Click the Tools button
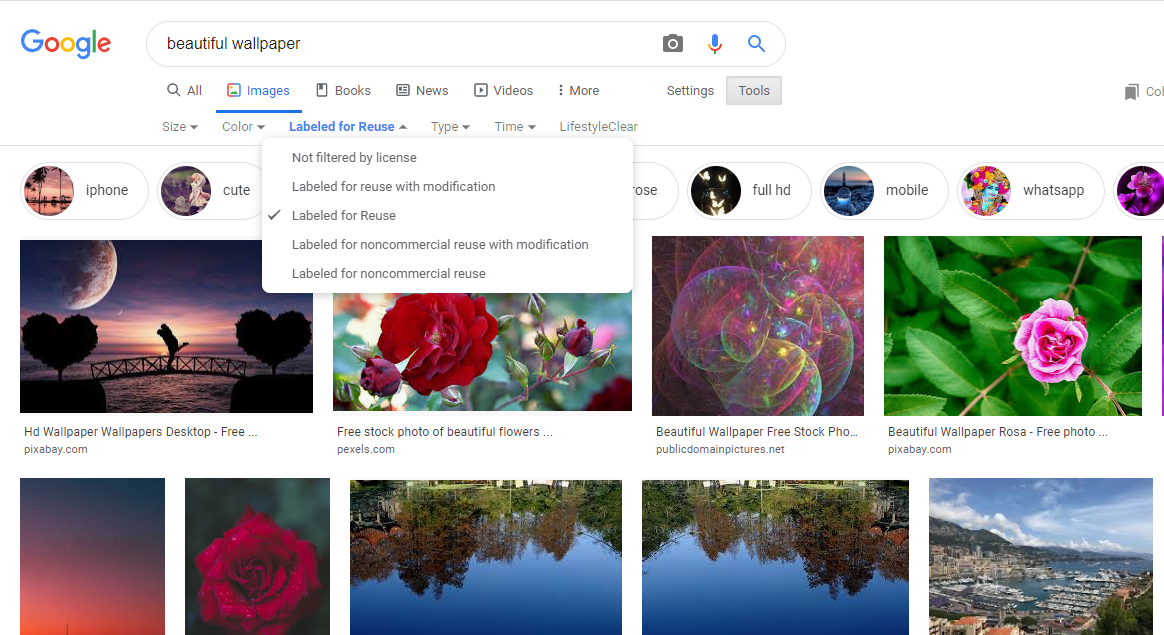The image size is (1164, 635). pos(754,90)
